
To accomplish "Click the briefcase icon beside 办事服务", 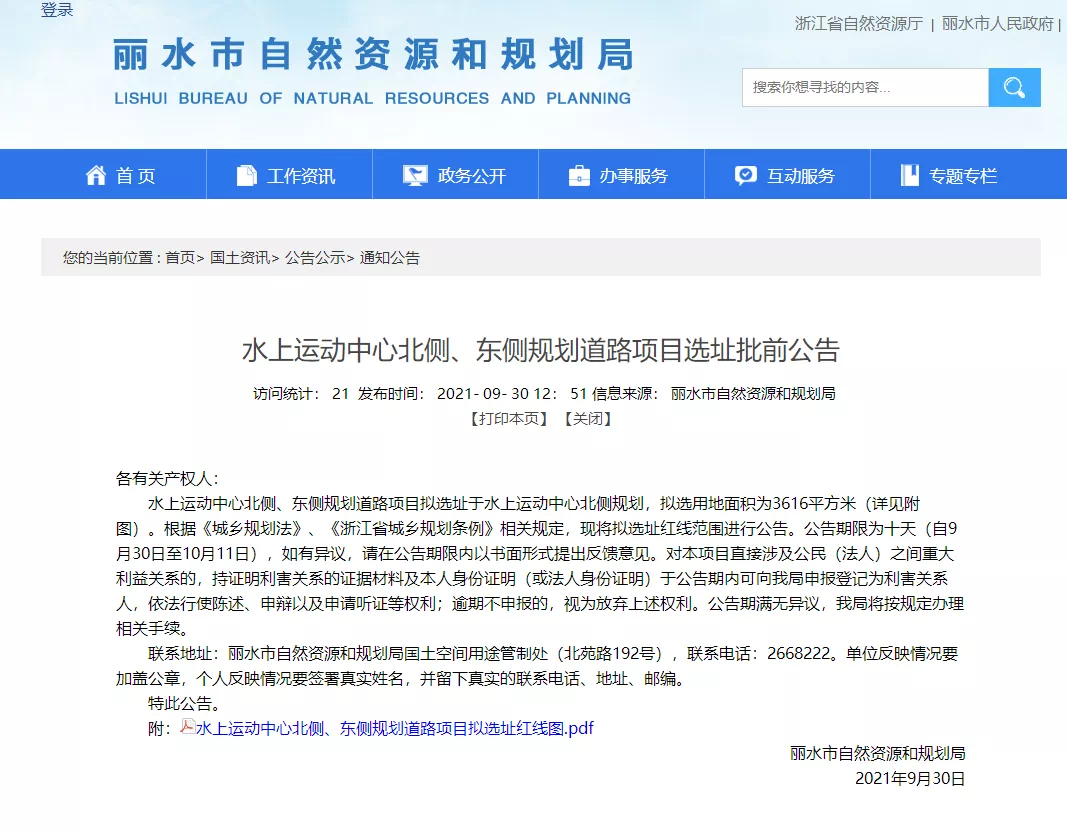I will coord(579,176).
